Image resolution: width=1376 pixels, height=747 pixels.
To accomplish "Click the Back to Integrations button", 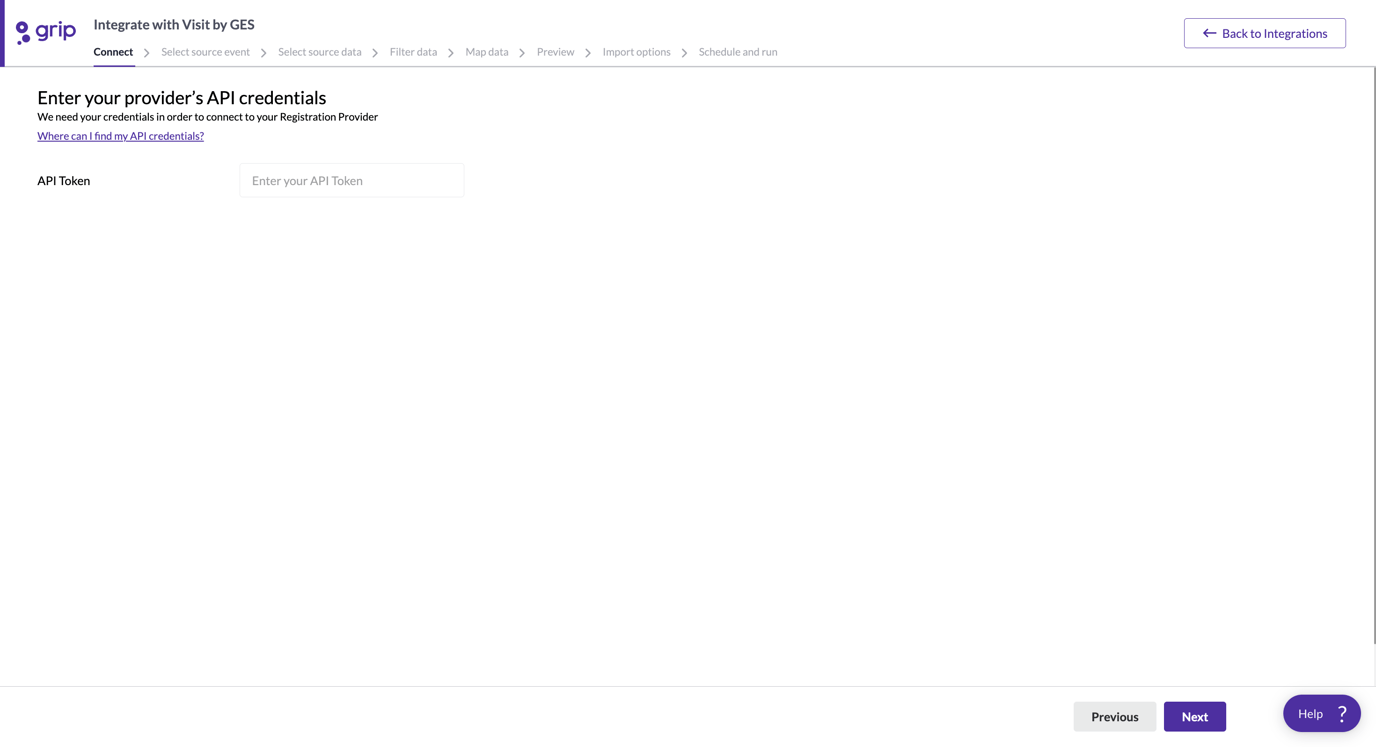I will coord(1264,33).
